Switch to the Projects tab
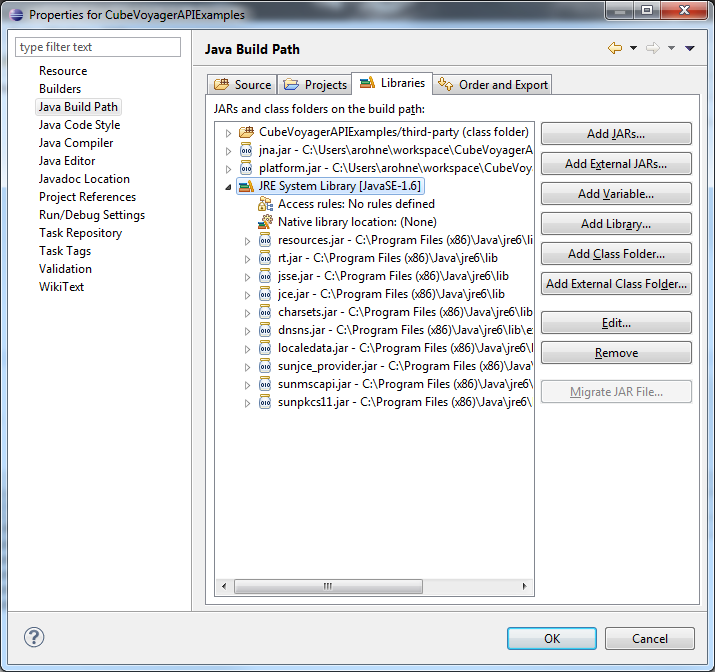 (x=315, y=85)
